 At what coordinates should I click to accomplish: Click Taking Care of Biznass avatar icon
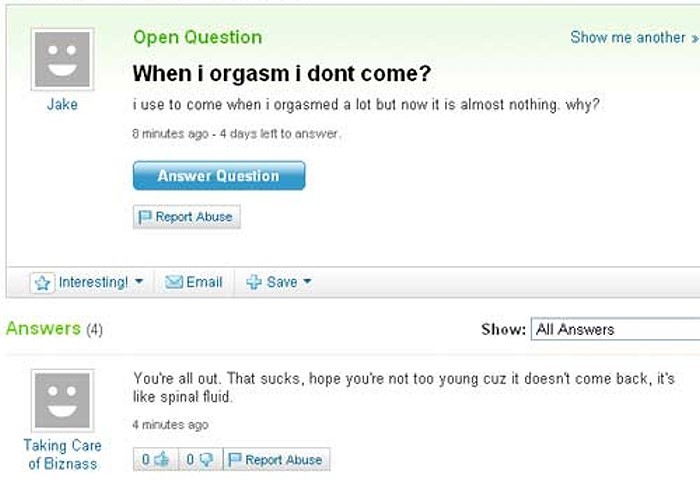tap(62, 400)
